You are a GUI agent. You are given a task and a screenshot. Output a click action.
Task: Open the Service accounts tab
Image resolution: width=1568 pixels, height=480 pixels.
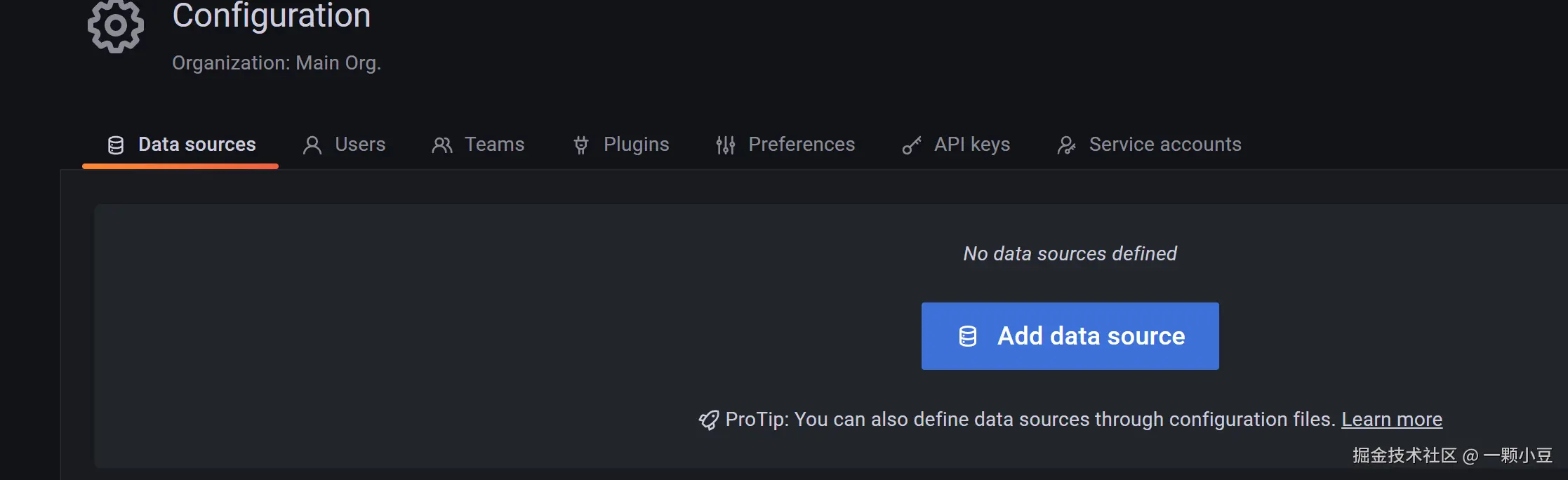click(x=1165, y=145)
